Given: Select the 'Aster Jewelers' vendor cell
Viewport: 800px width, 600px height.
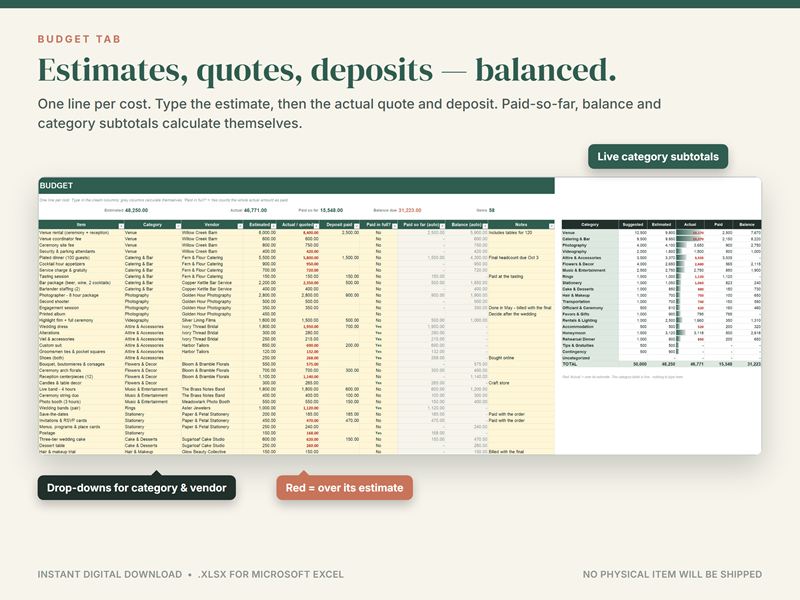Looking at the screenshot, I should 212,408.
